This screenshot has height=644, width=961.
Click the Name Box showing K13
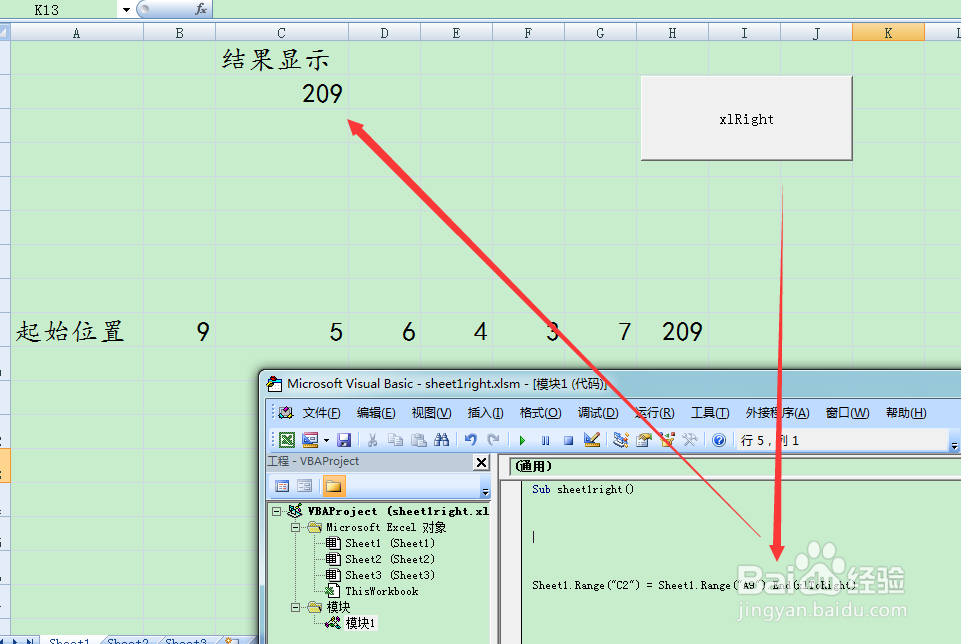[x=60, y=9]
